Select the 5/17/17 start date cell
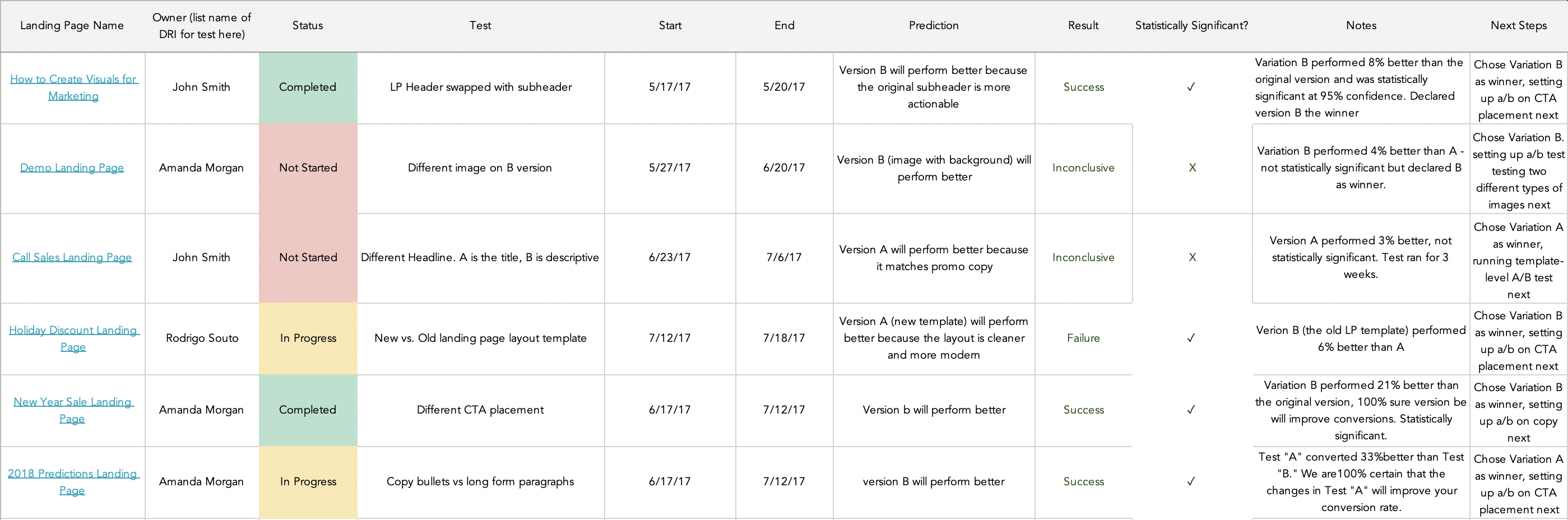Screen dimensions: 1568x520 (670, 87)
